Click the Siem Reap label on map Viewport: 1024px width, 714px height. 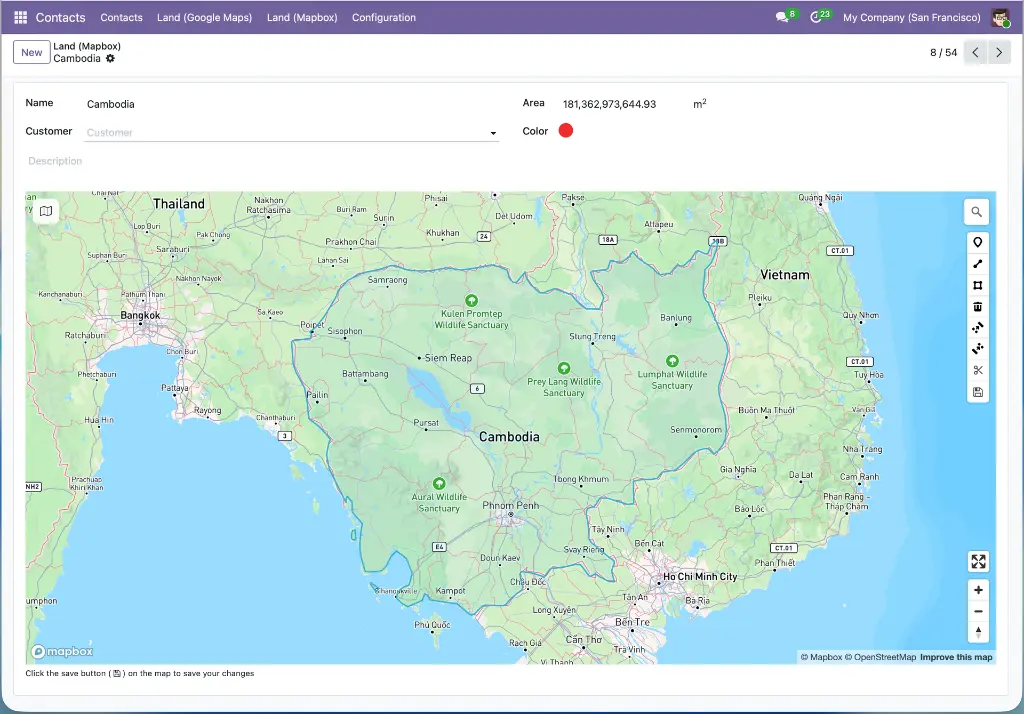coord(448,358)
